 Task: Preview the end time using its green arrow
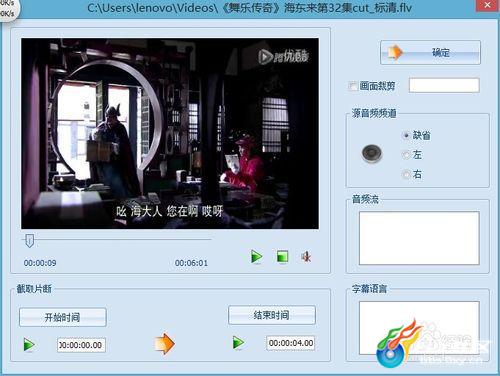click(x=238, y=343)
